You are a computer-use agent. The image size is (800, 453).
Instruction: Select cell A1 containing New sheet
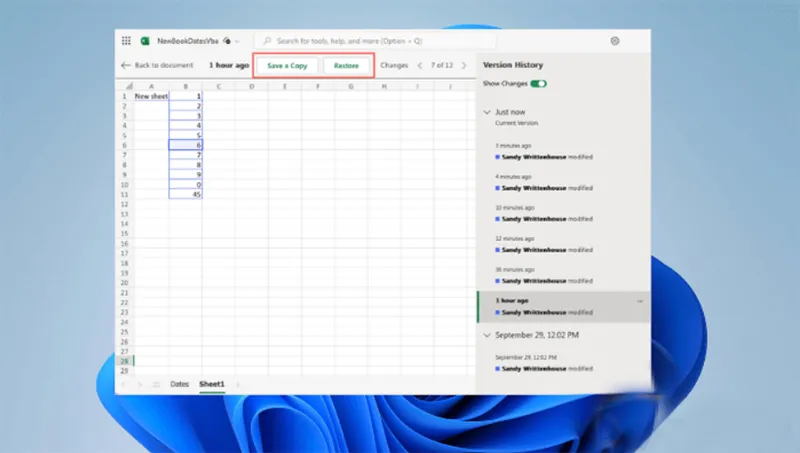coord(152,96)
